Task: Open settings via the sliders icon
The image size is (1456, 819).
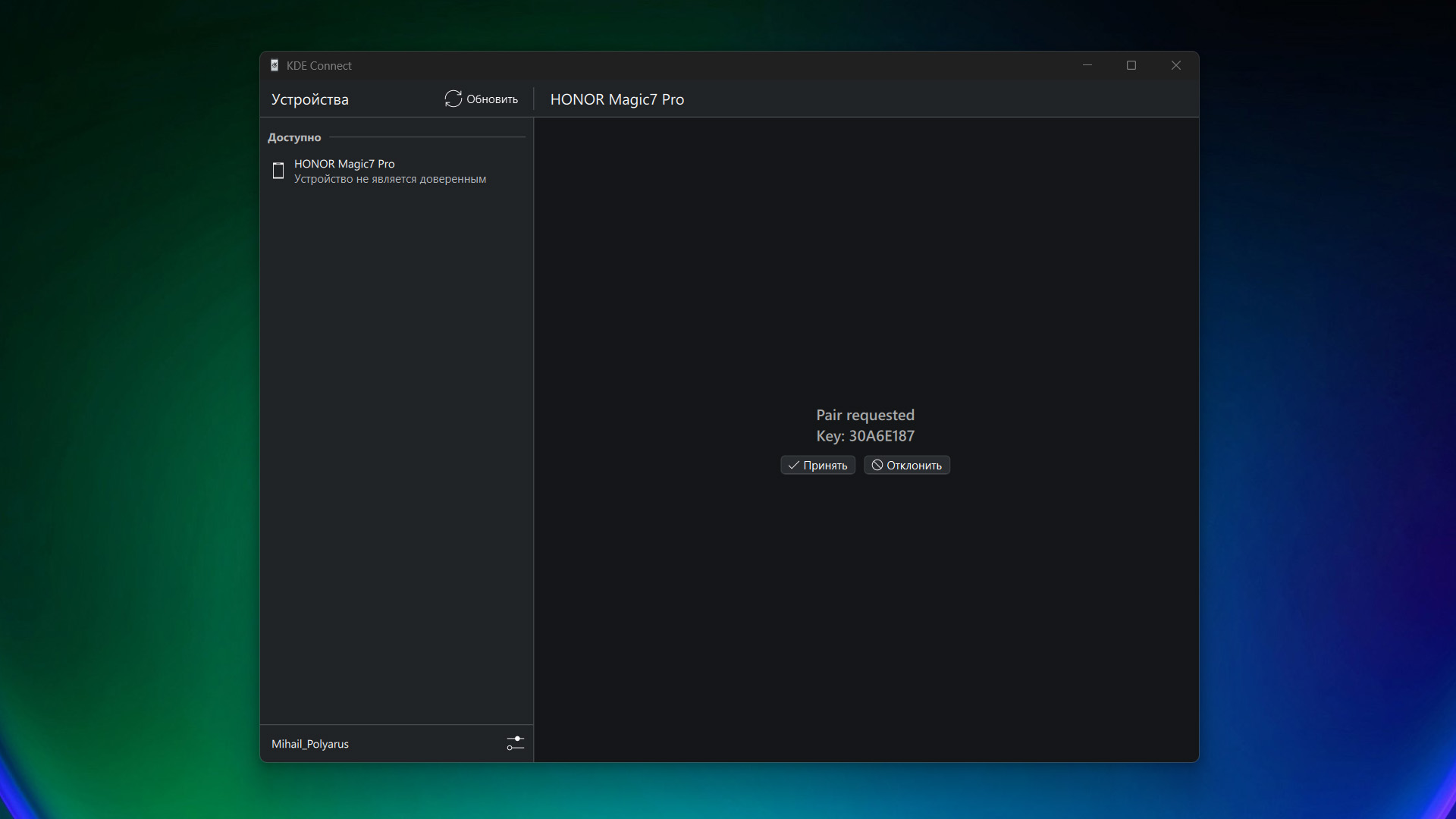Action: click(x=515, y=743)
